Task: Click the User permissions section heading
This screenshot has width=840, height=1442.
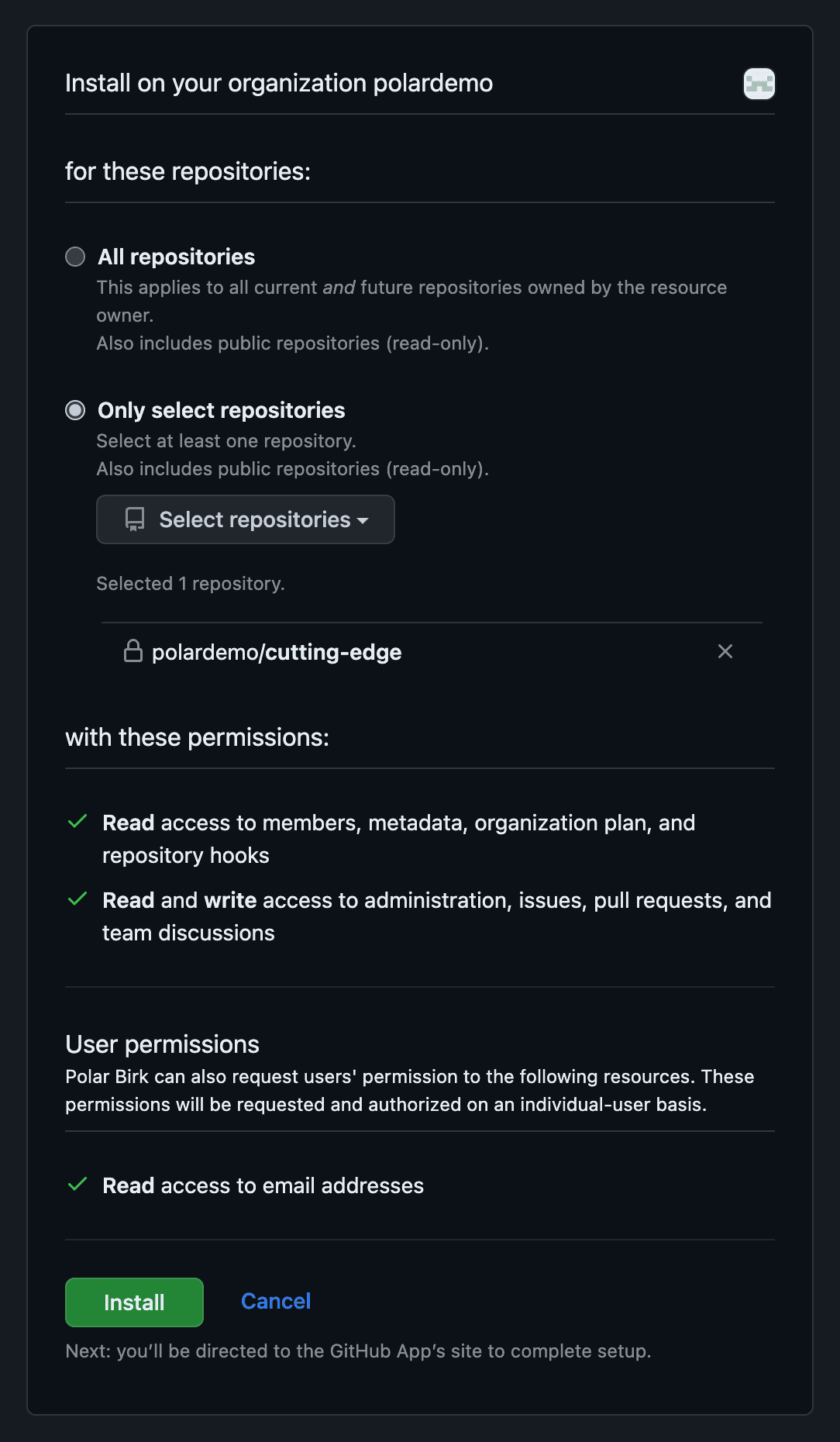Action: pos(163,1044)
